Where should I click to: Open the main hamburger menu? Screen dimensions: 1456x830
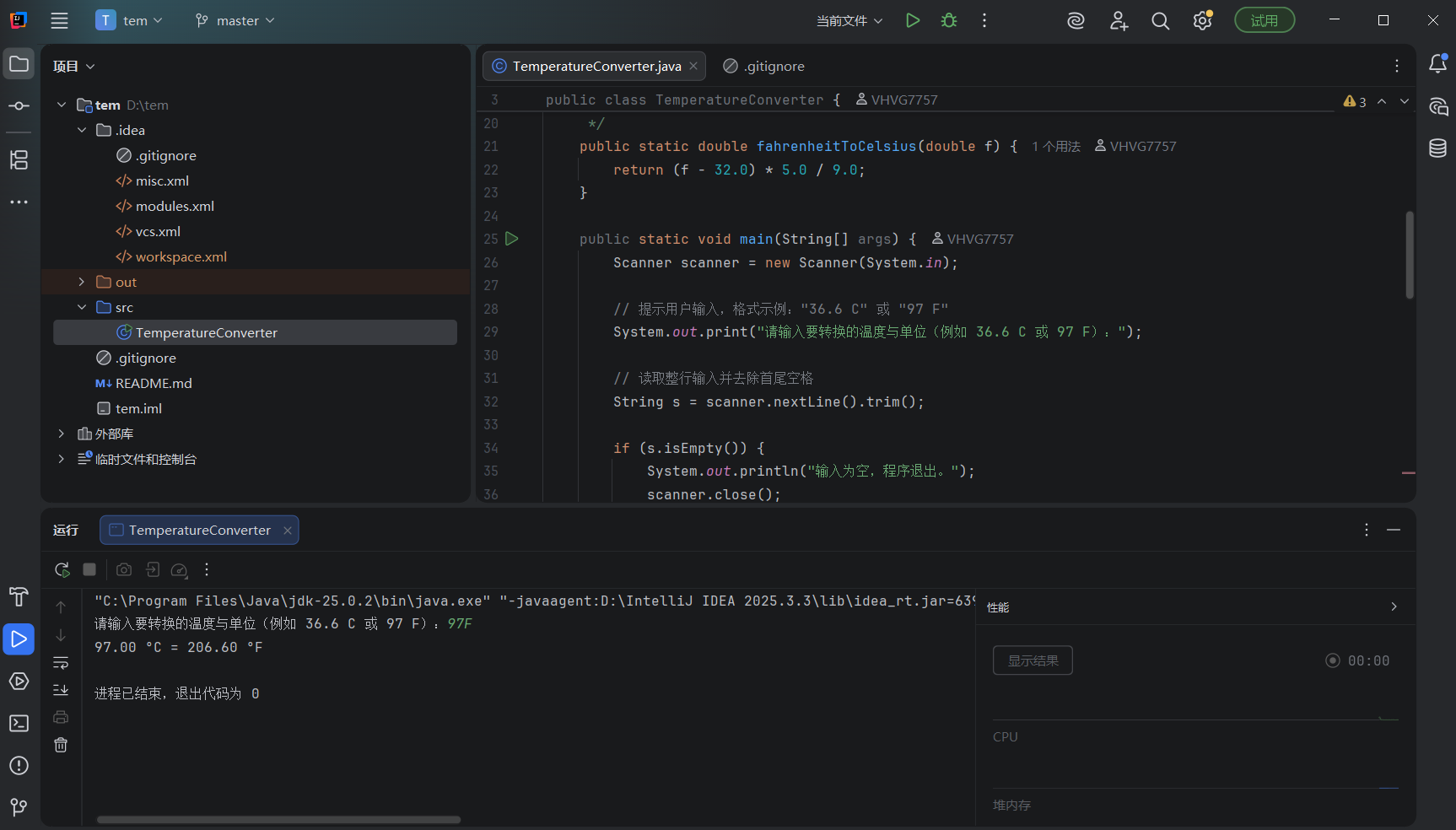pyautogui.click(x=59, y=21)
